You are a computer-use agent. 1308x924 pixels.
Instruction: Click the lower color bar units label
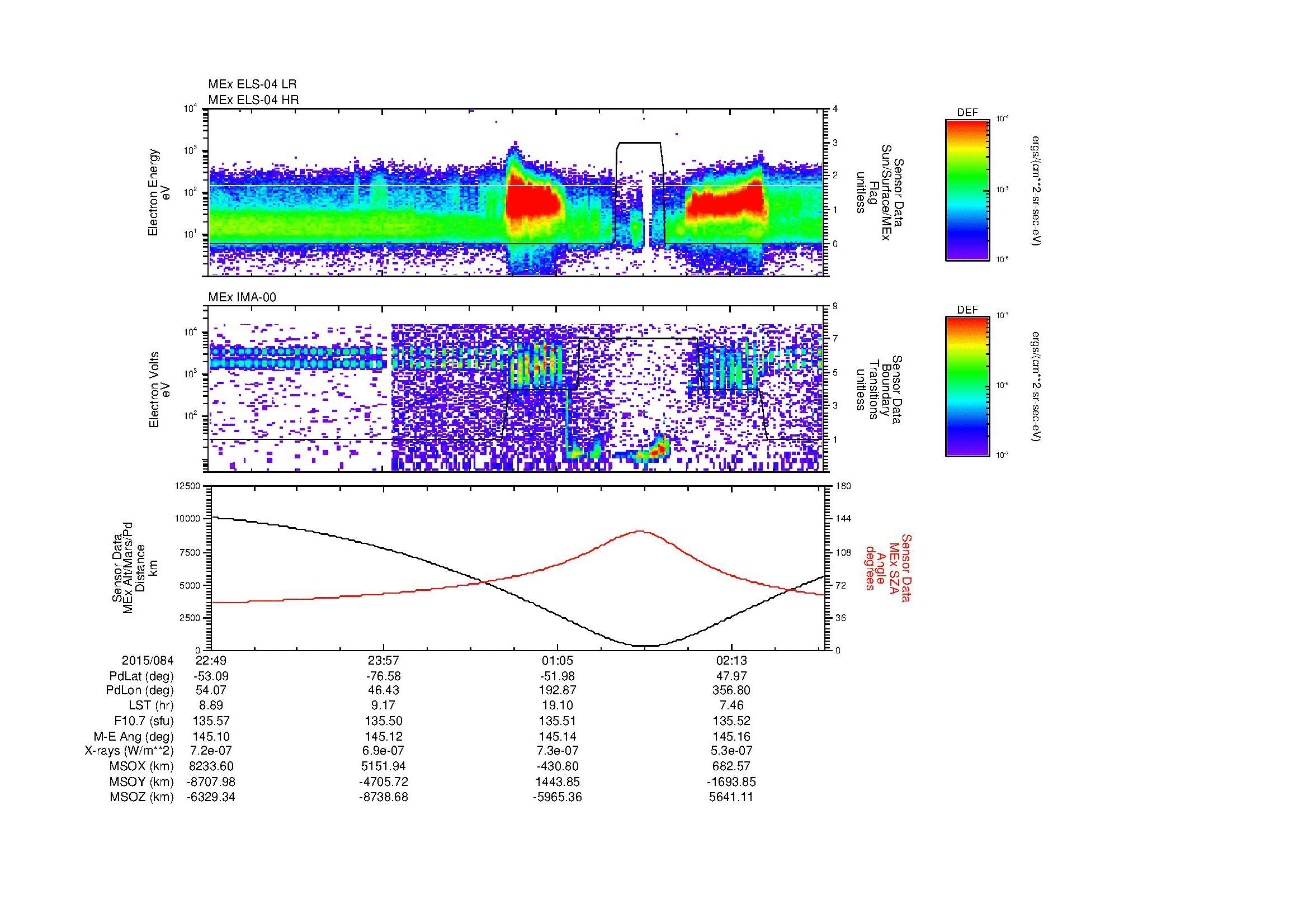1037,387
